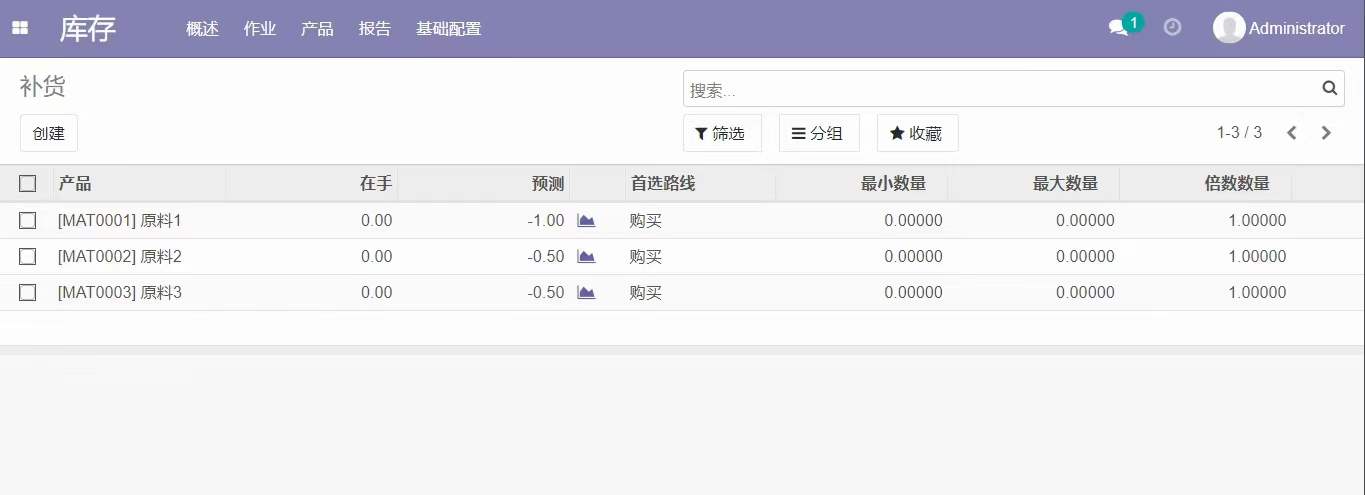This screenshot has height=495, width=1365.
Task: Go to previous page arrow
Action: point(1291,133)
